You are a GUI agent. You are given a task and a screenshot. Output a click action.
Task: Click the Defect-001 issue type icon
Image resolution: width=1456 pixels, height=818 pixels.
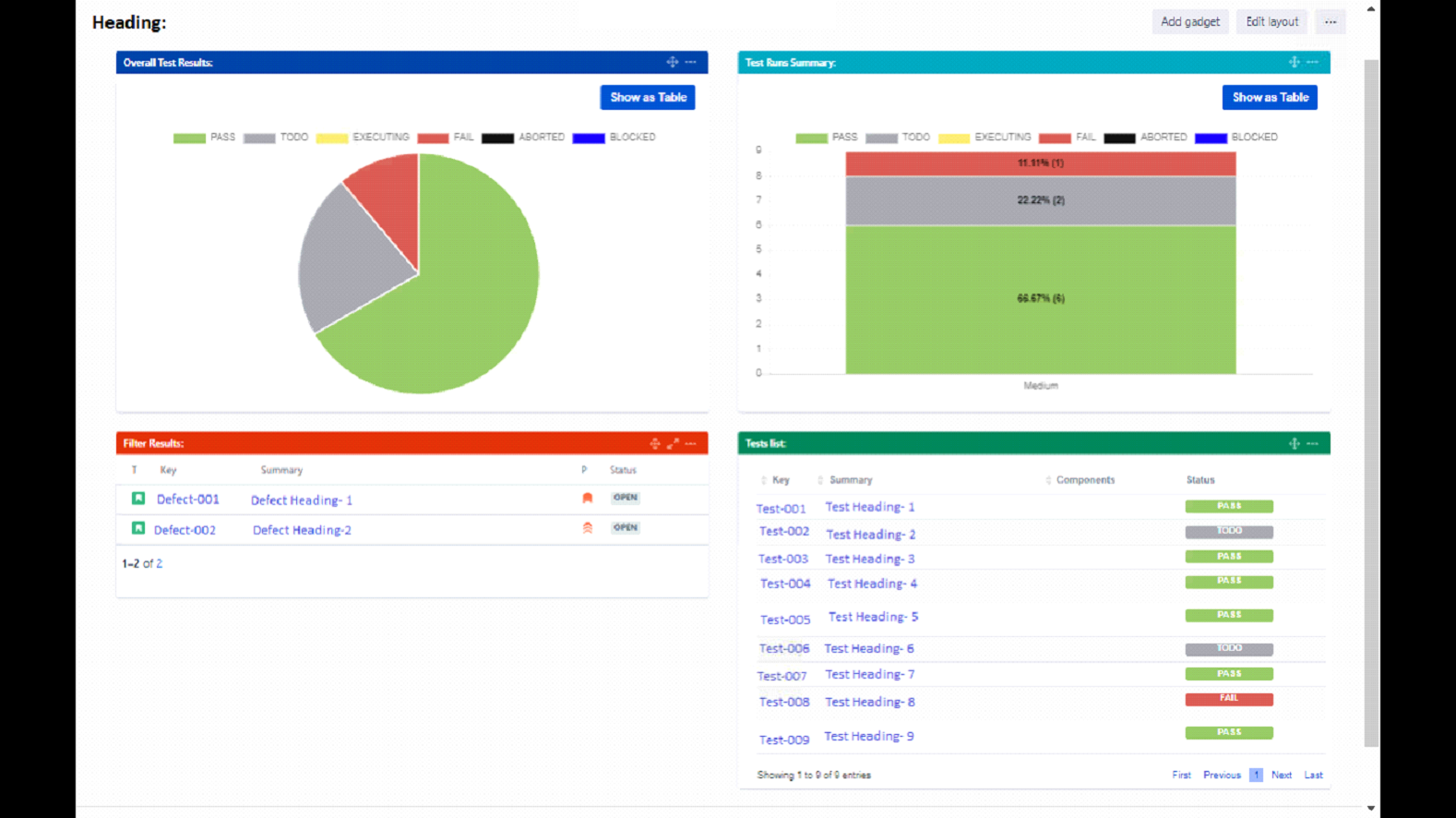tap(138, 499)
